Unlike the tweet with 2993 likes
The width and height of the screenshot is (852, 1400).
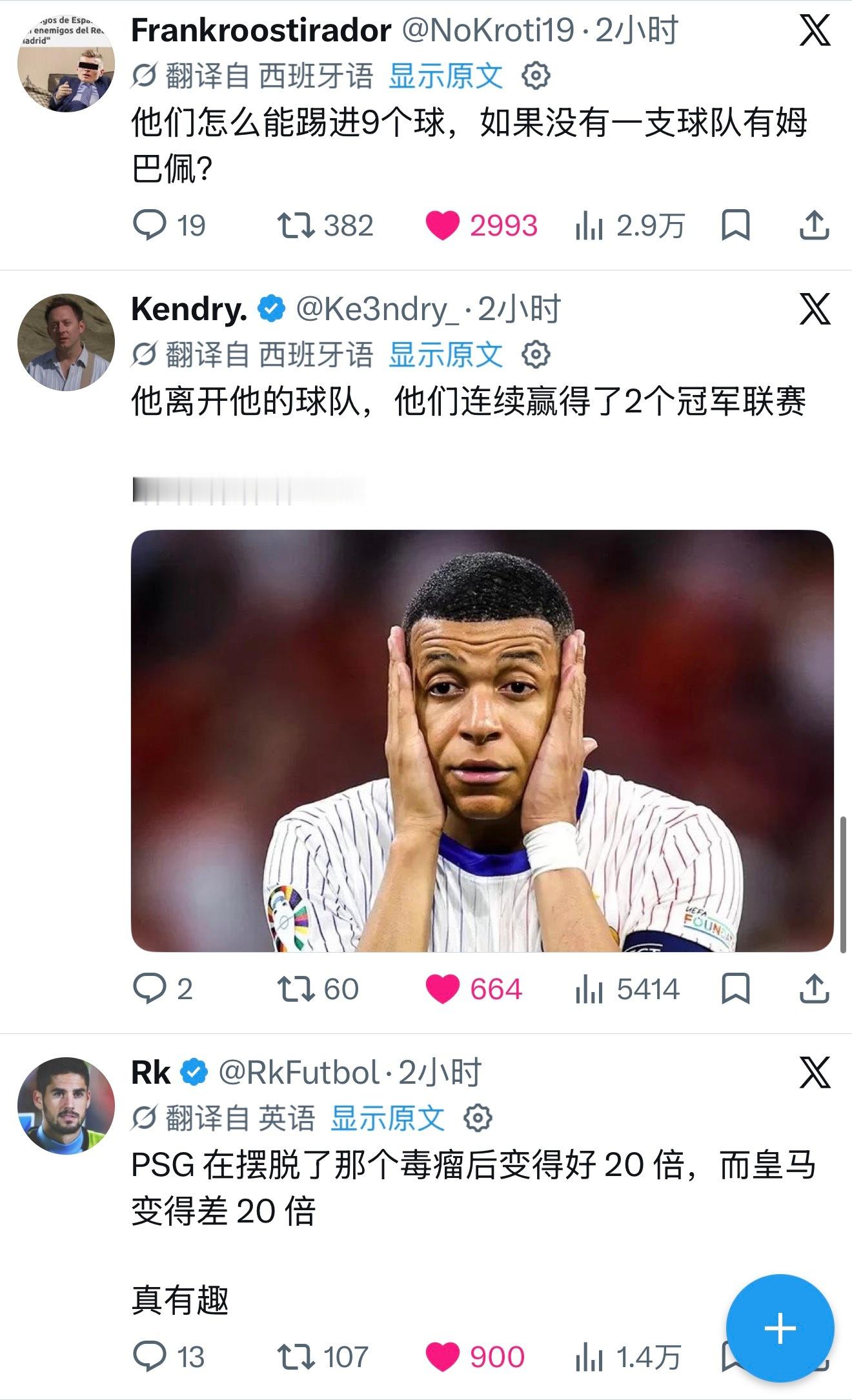coord(481,226)
